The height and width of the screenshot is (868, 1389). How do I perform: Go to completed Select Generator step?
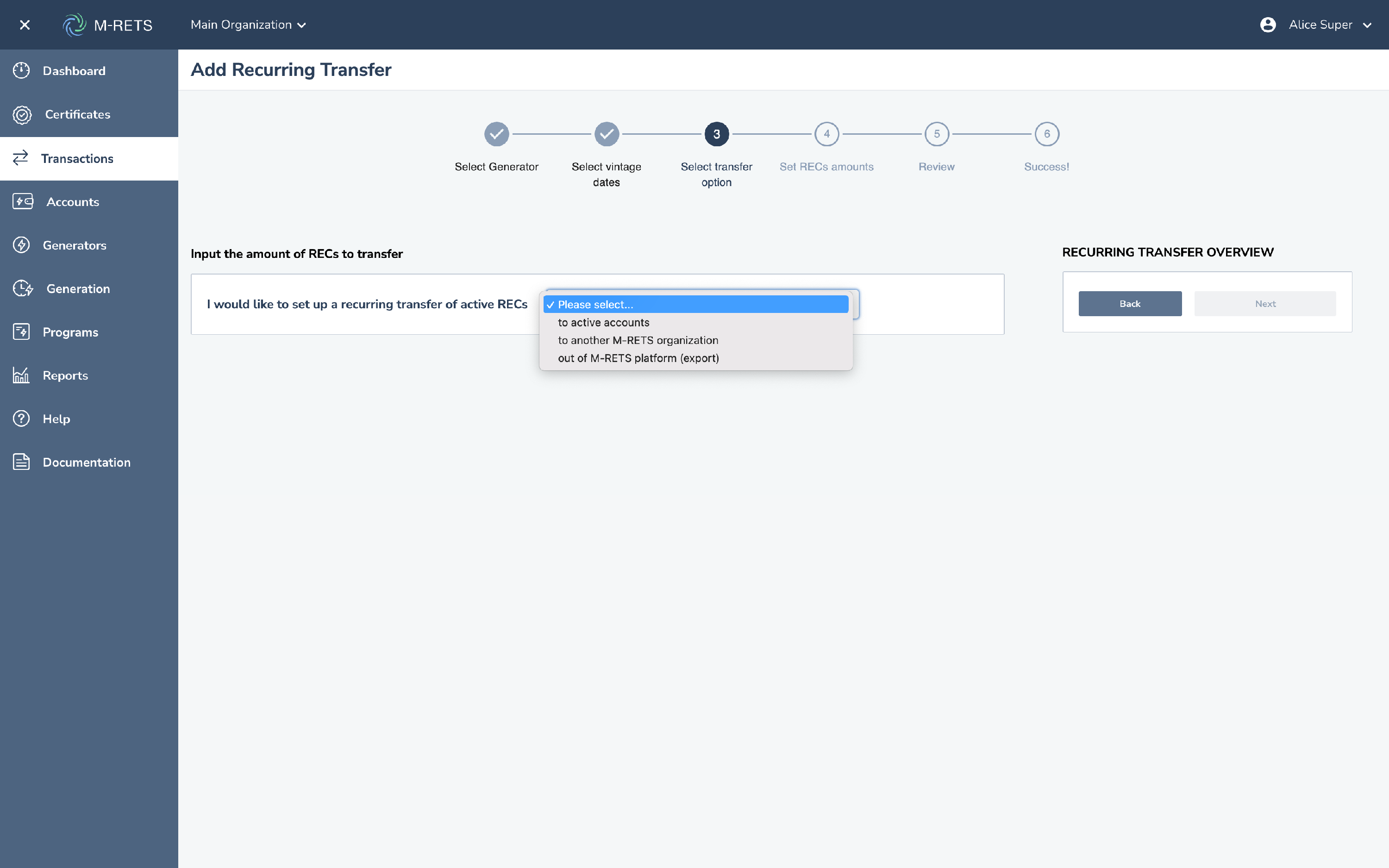coord(496,134)
